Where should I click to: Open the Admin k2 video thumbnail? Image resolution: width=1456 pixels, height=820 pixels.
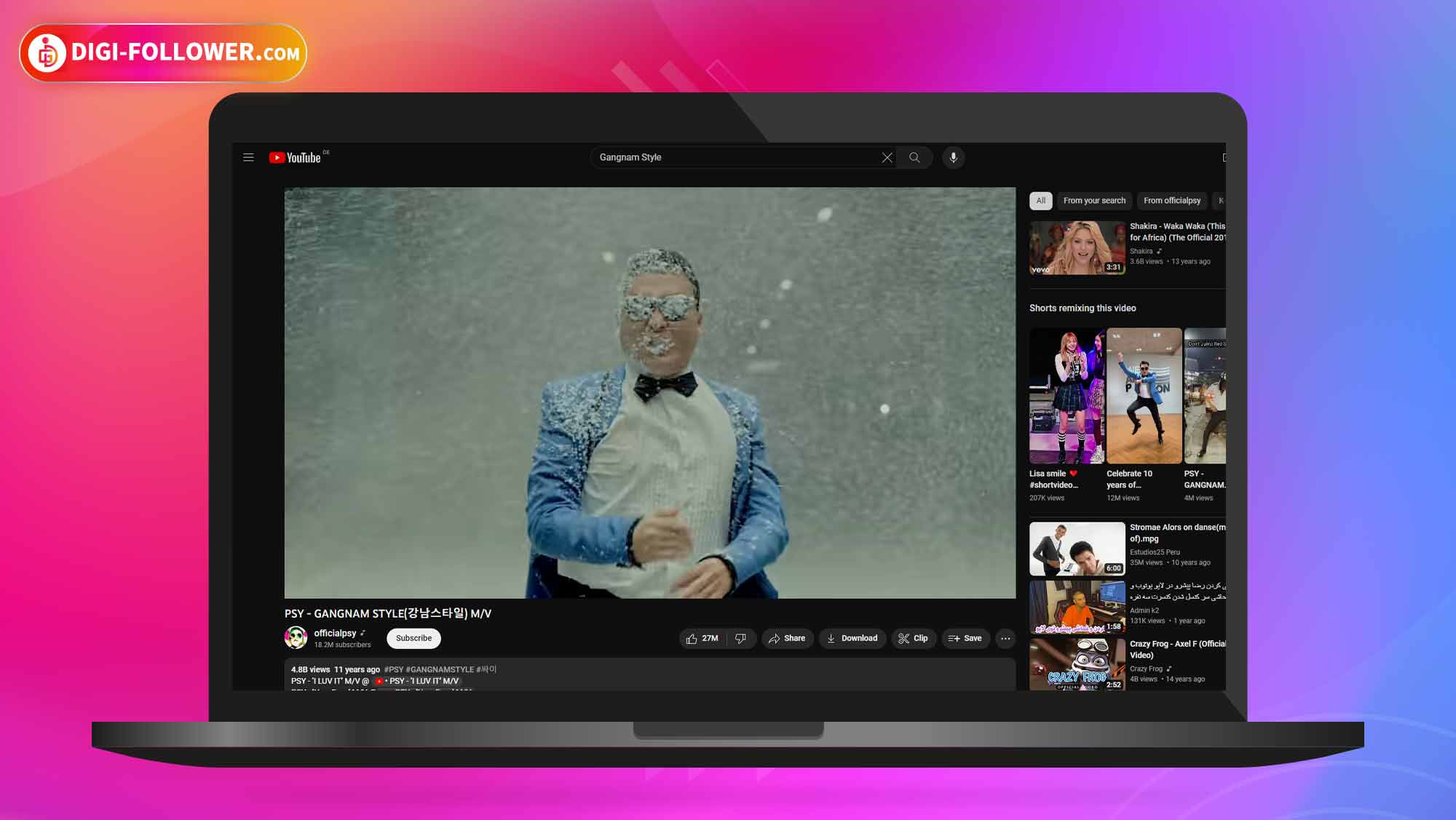pos(1077,607)
